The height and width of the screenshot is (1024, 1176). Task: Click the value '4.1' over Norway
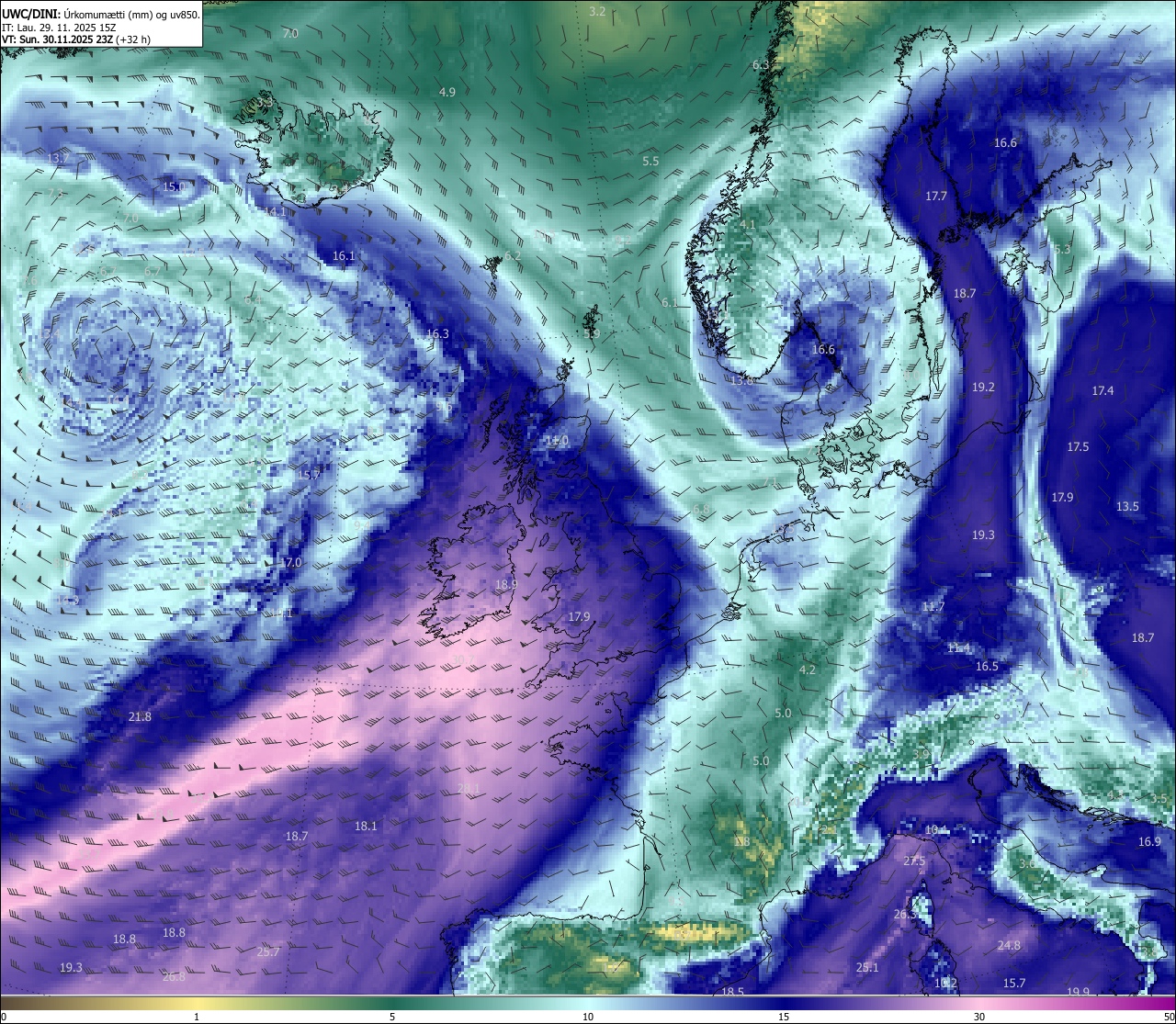click(x=748, y=224)
